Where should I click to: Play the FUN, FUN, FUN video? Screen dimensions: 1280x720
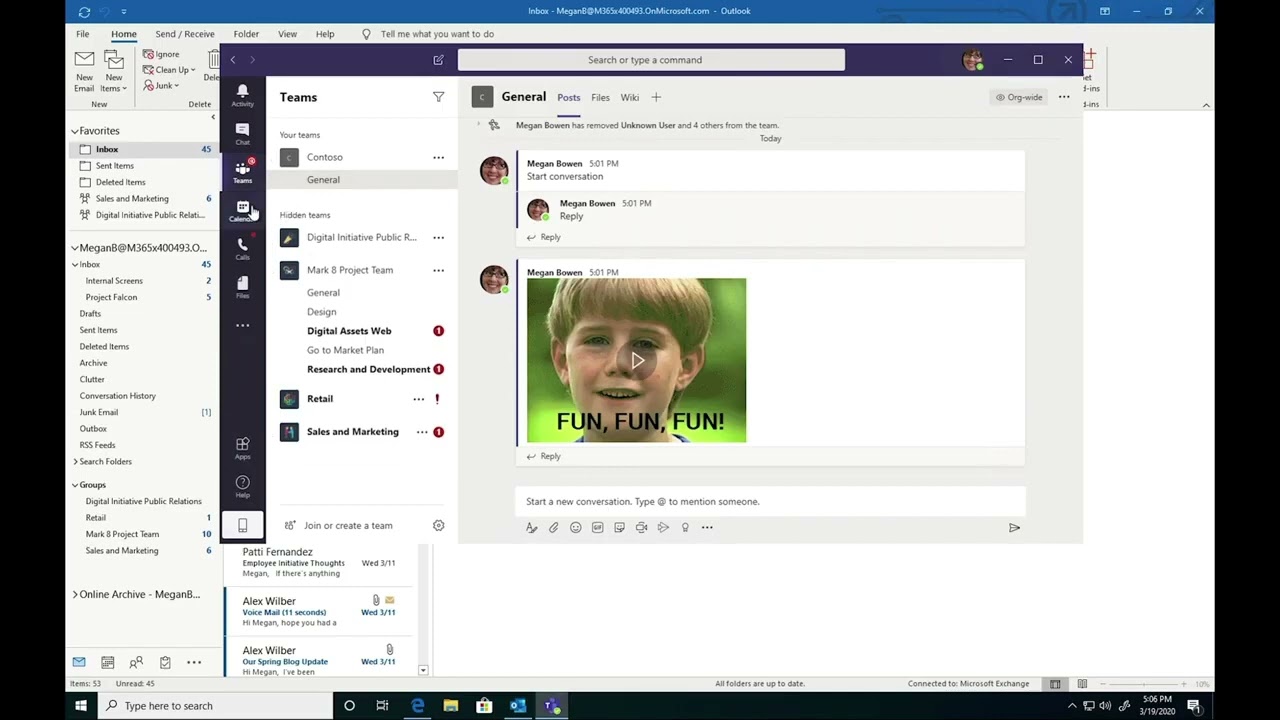point(637,360)
